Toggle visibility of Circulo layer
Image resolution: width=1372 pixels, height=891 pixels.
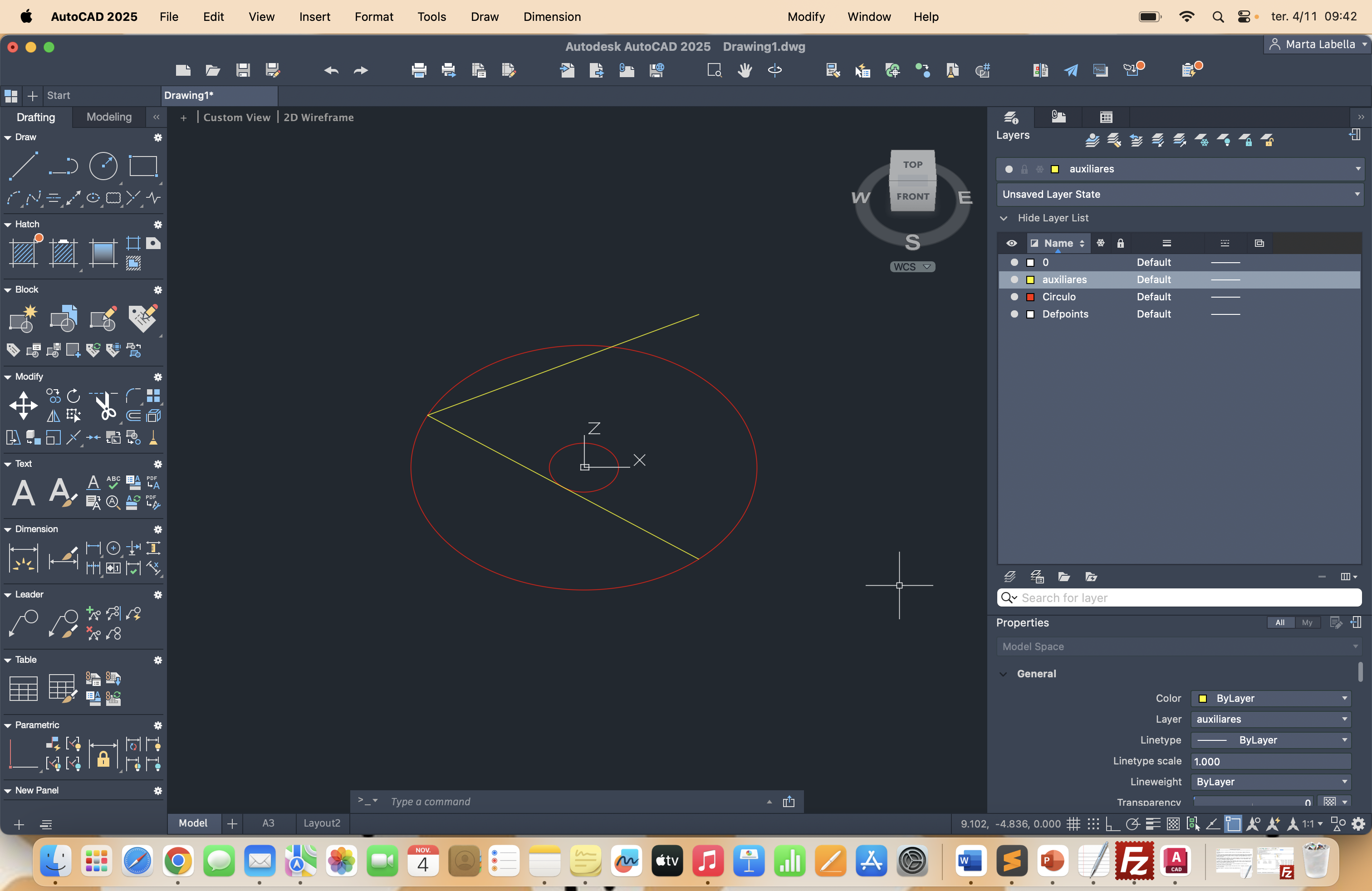[1014, 297]
